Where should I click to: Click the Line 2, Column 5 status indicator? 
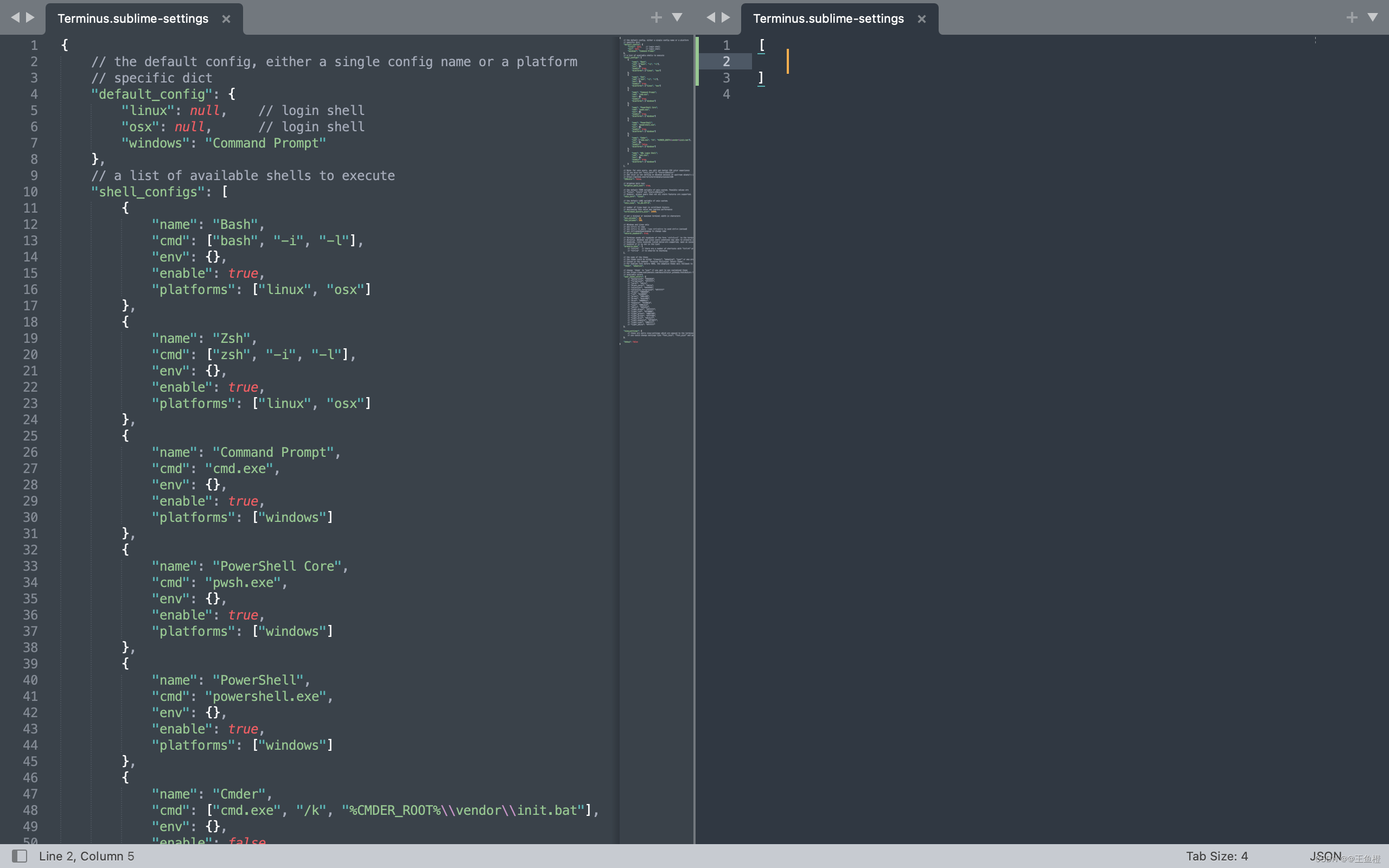pos(87,856)
